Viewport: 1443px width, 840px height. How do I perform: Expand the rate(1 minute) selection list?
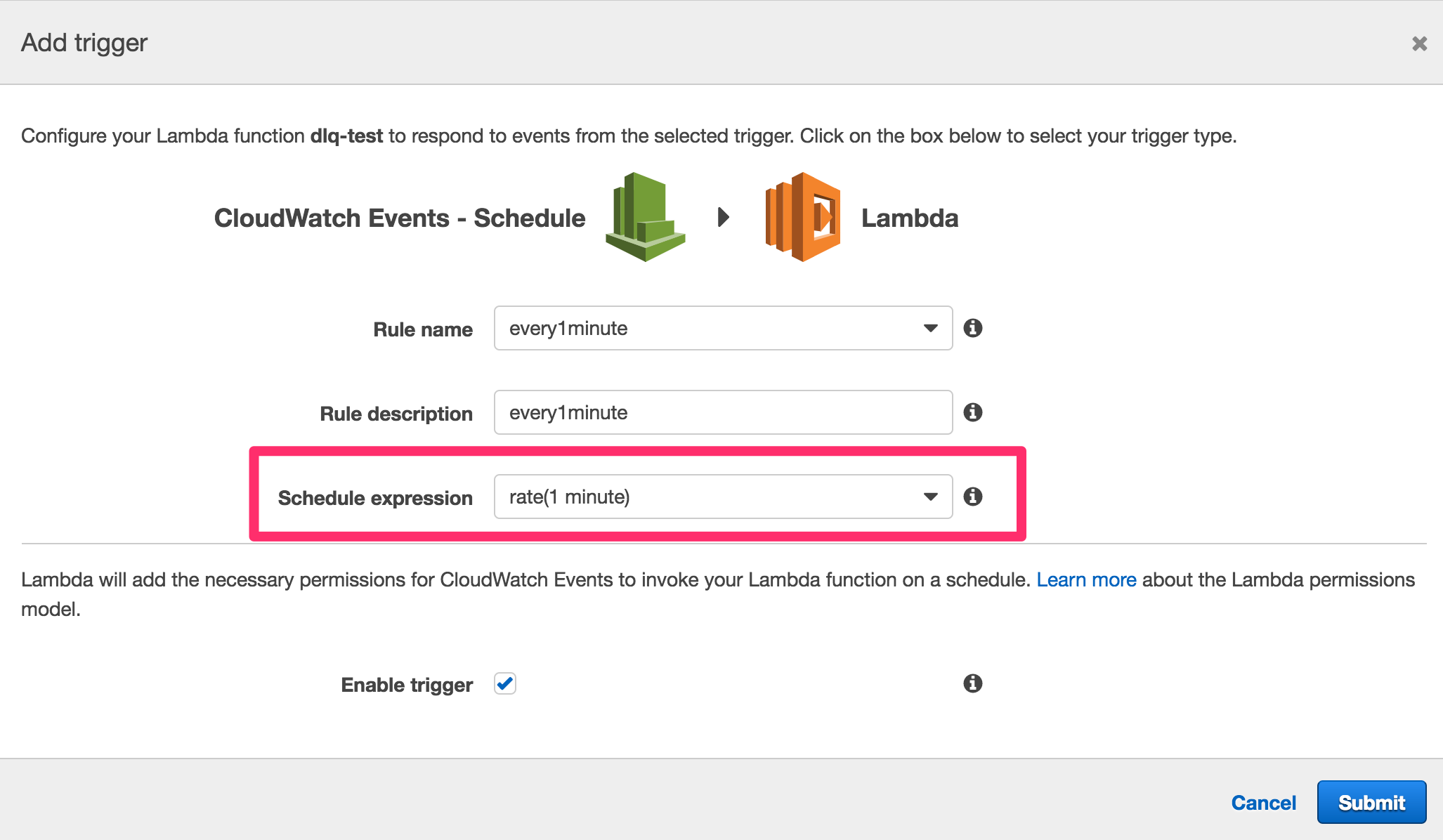click(930, 497)
